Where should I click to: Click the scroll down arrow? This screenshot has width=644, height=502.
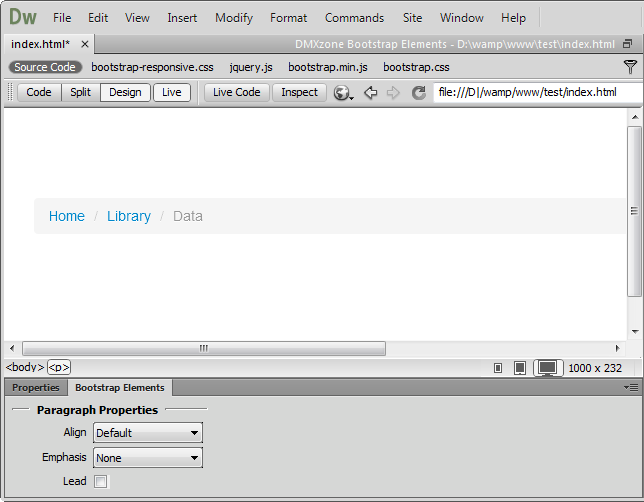click(x=635, y=332)
